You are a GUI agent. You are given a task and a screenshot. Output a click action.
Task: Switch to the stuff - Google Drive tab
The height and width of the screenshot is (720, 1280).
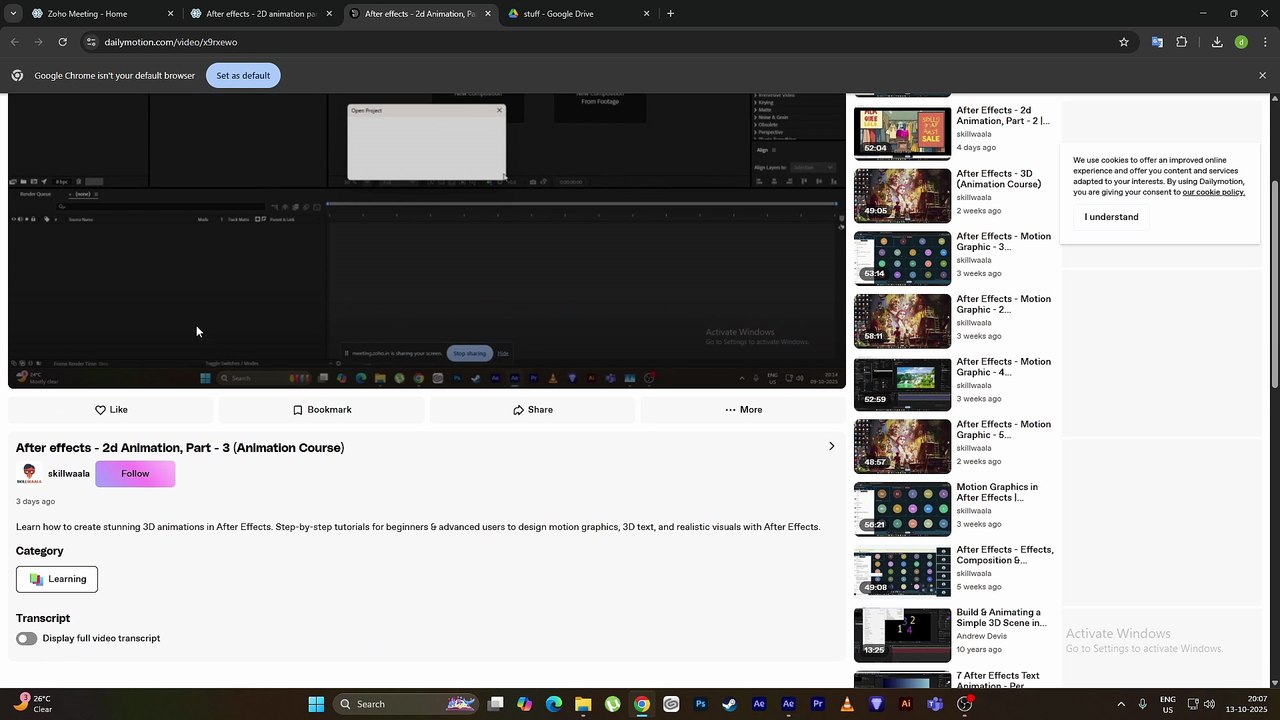click(x=578, y=14)
